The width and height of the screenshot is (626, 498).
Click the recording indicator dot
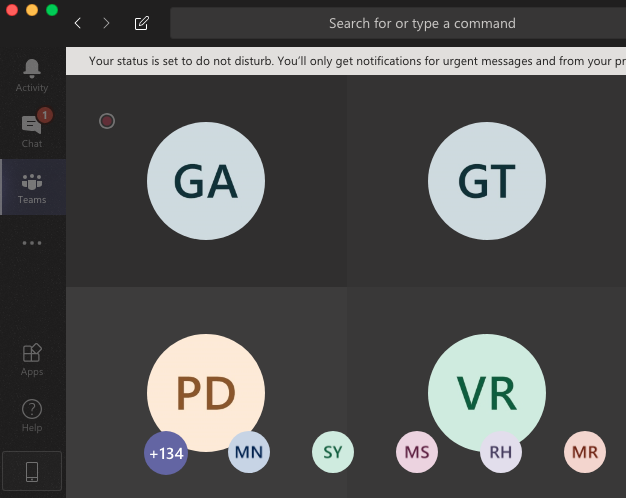pyautogui.click(x=107, y=121)
